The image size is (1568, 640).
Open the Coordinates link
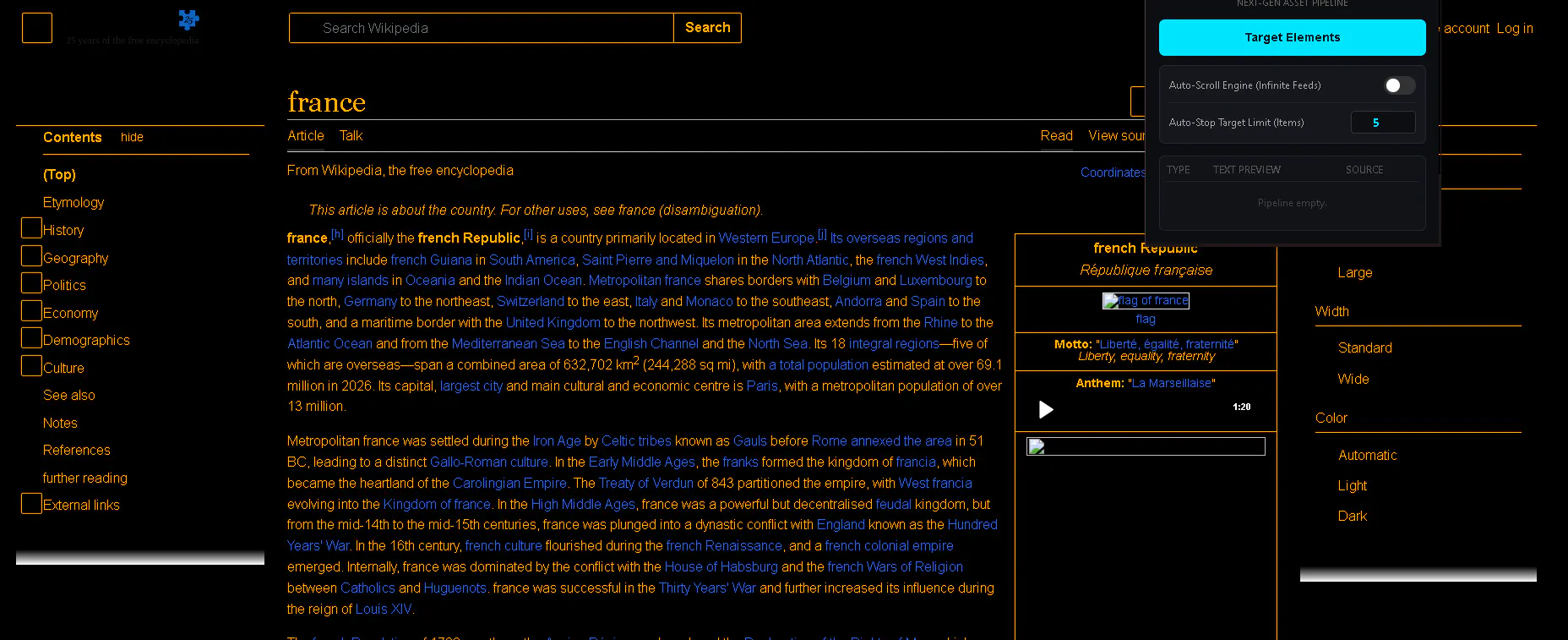pos(1113,172)
